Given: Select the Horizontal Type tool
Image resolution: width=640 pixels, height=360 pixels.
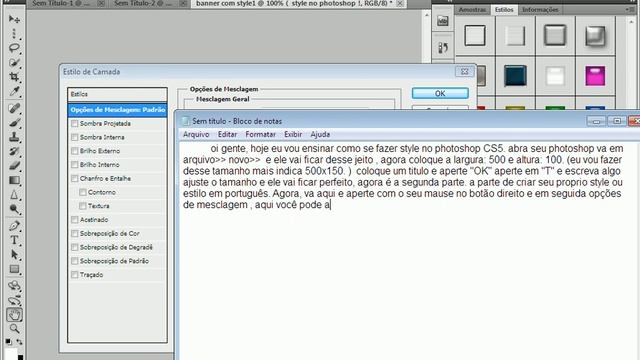Looking at the screenshot, I should coord(14,240).
